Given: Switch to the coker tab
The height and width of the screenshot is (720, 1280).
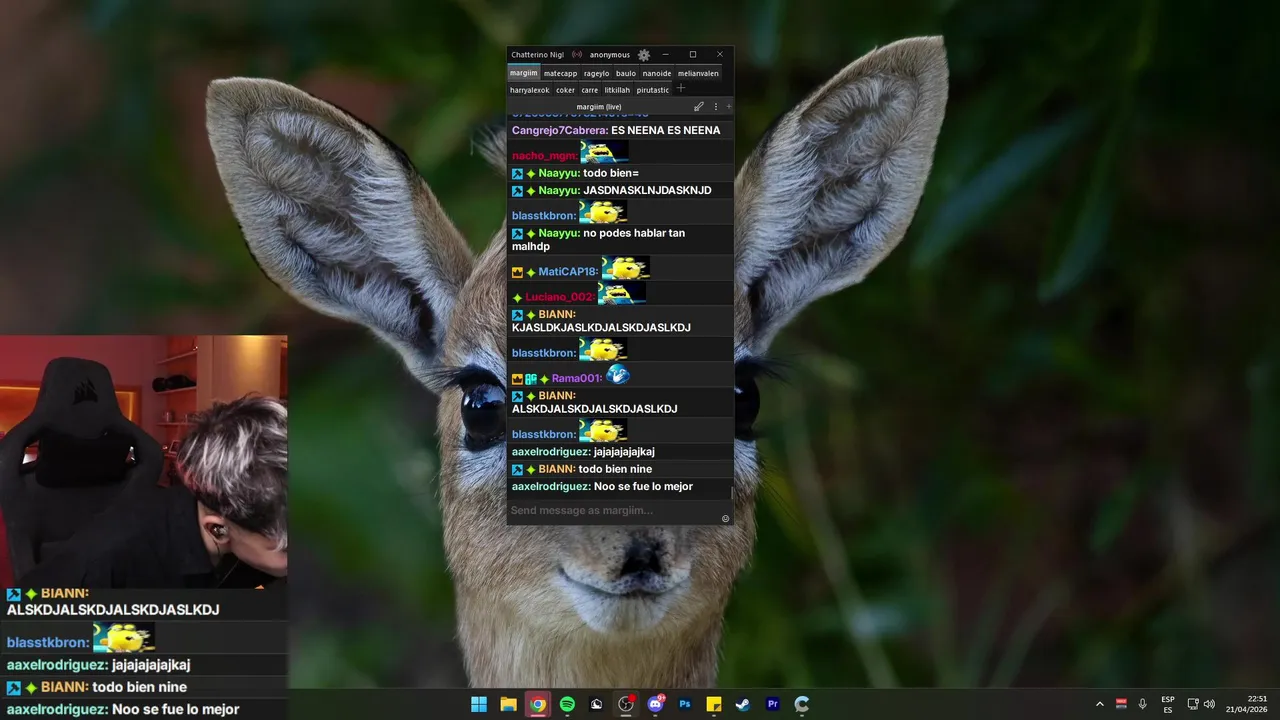Looking at the screenshot, I should (565, 90).
